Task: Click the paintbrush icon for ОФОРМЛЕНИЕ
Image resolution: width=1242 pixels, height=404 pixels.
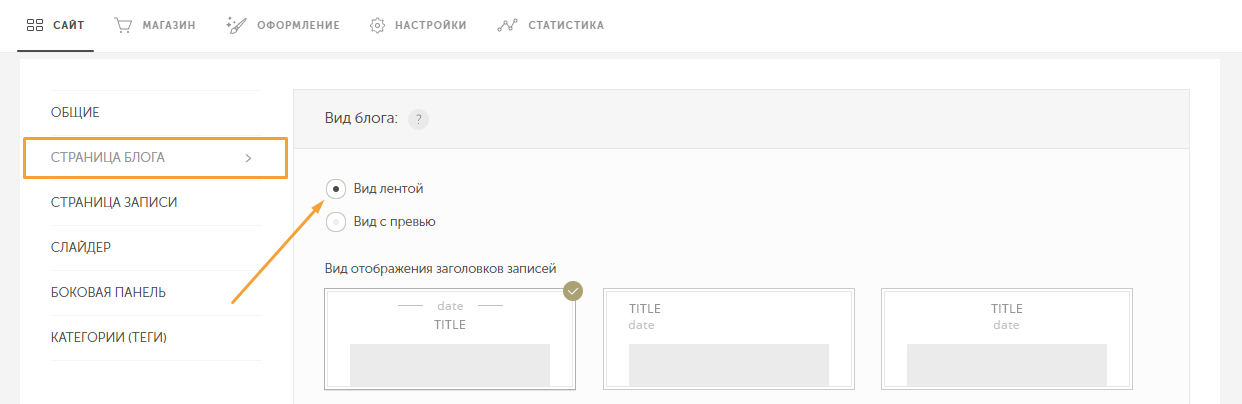Action: pos(236,25)
